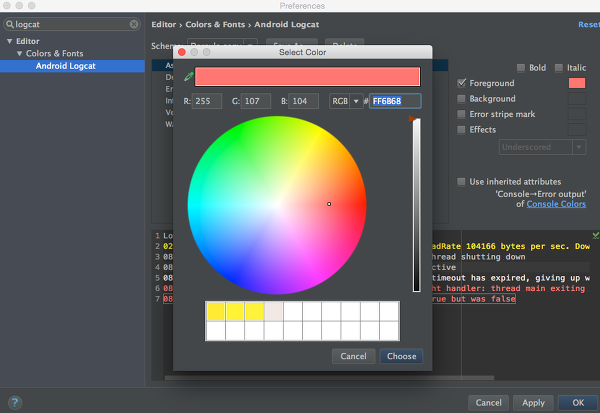Screen dimensions: 600x413
Task: Enable the Italic checkbox
Action: coord(559,68)
